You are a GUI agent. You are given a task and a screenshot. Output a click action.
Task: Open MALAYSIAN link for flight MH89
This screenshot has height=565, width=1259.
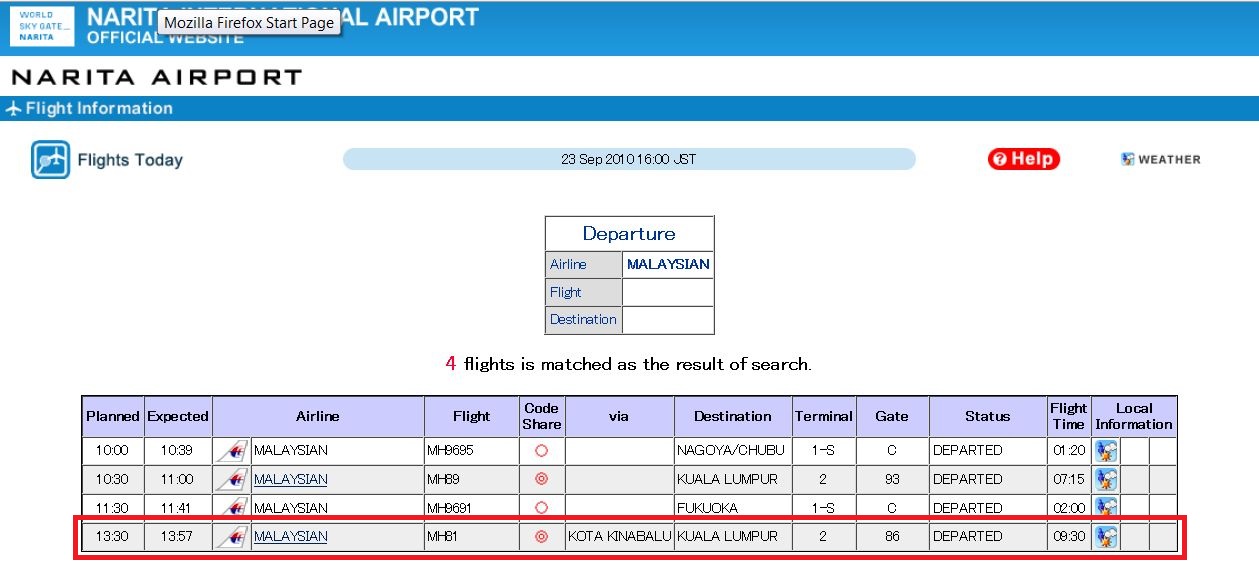[290, 479]
